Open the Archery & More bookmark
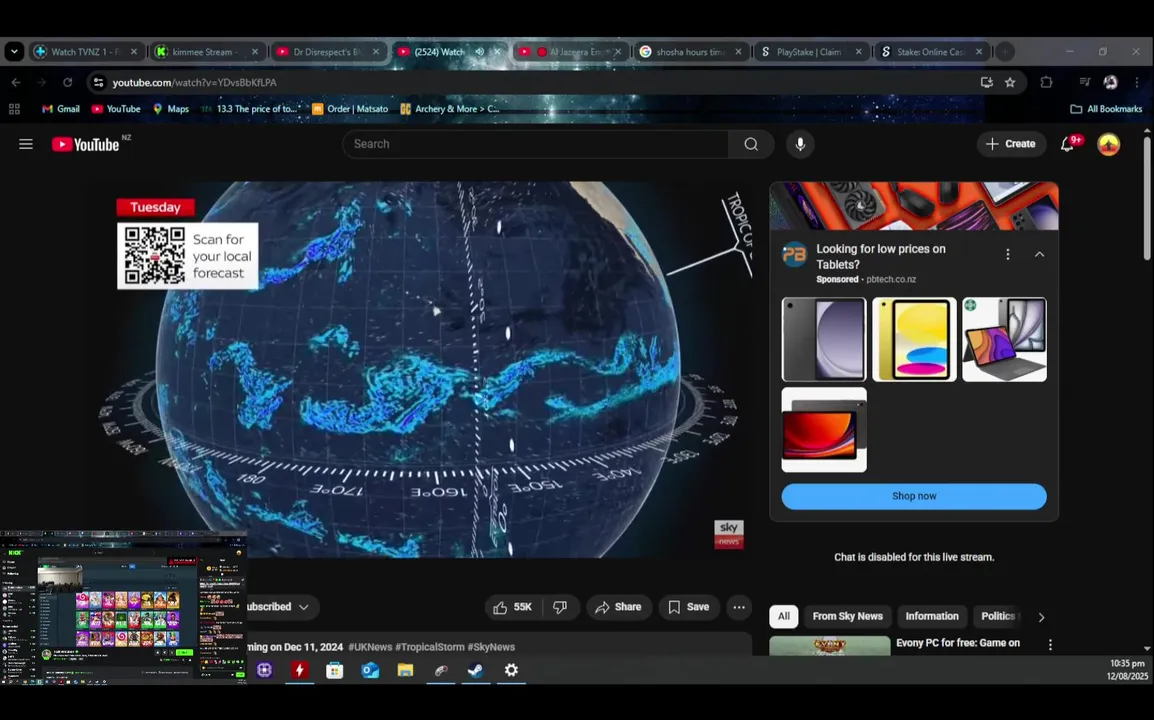This screenshot has height=720, width=1154. click(450, 109)
